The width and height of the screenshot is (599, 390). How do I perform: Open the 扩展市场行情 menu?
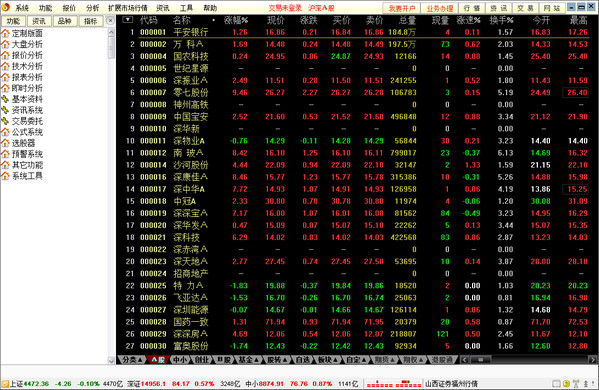pos(128,8)
